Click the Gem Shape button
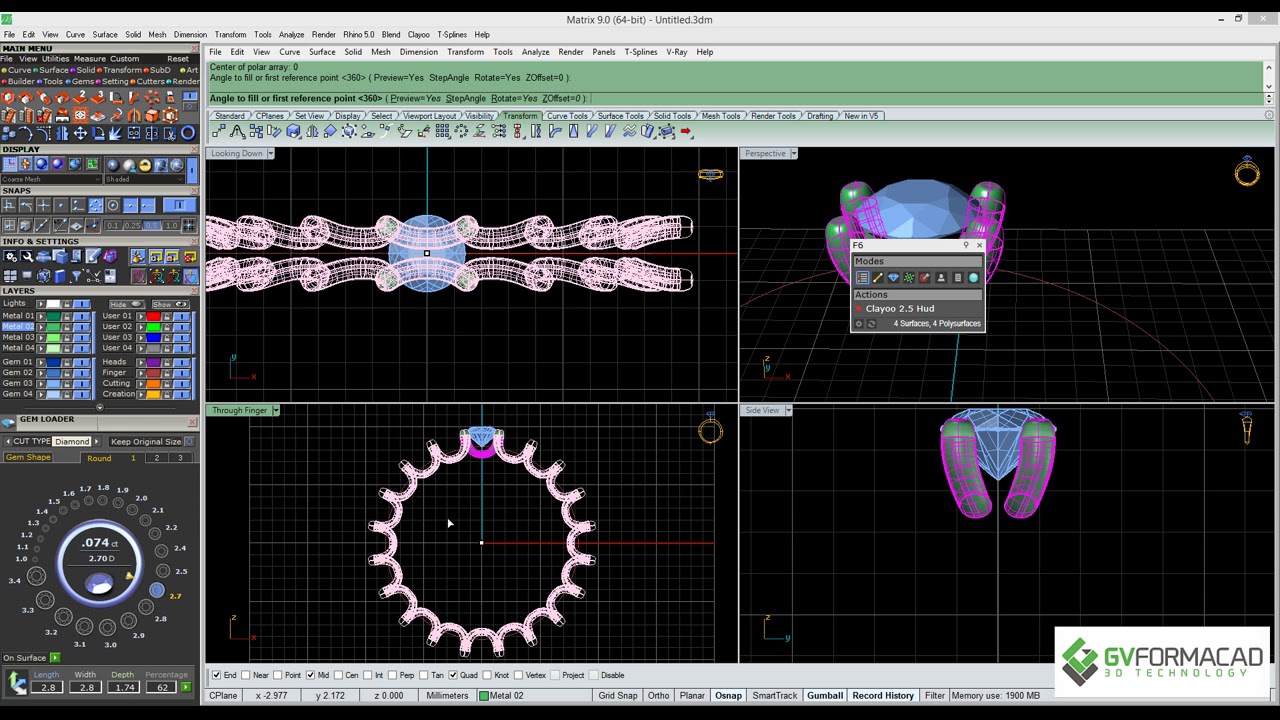The width and height of the screenshot is (1280, 720). [x=28, y=458]
